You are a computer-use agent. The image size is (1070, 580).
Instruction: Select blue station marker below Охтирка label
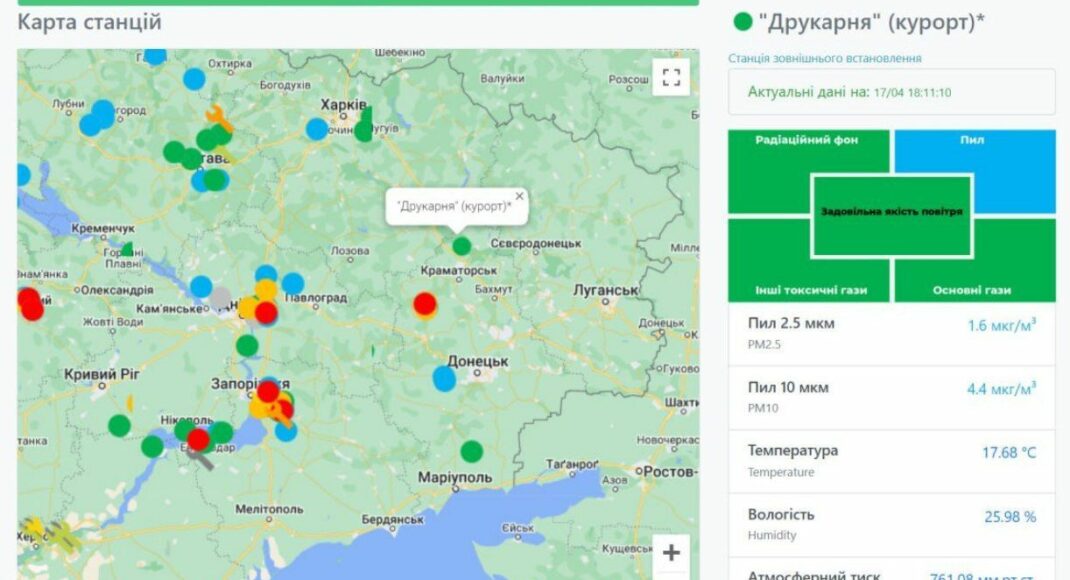[194, 79]
